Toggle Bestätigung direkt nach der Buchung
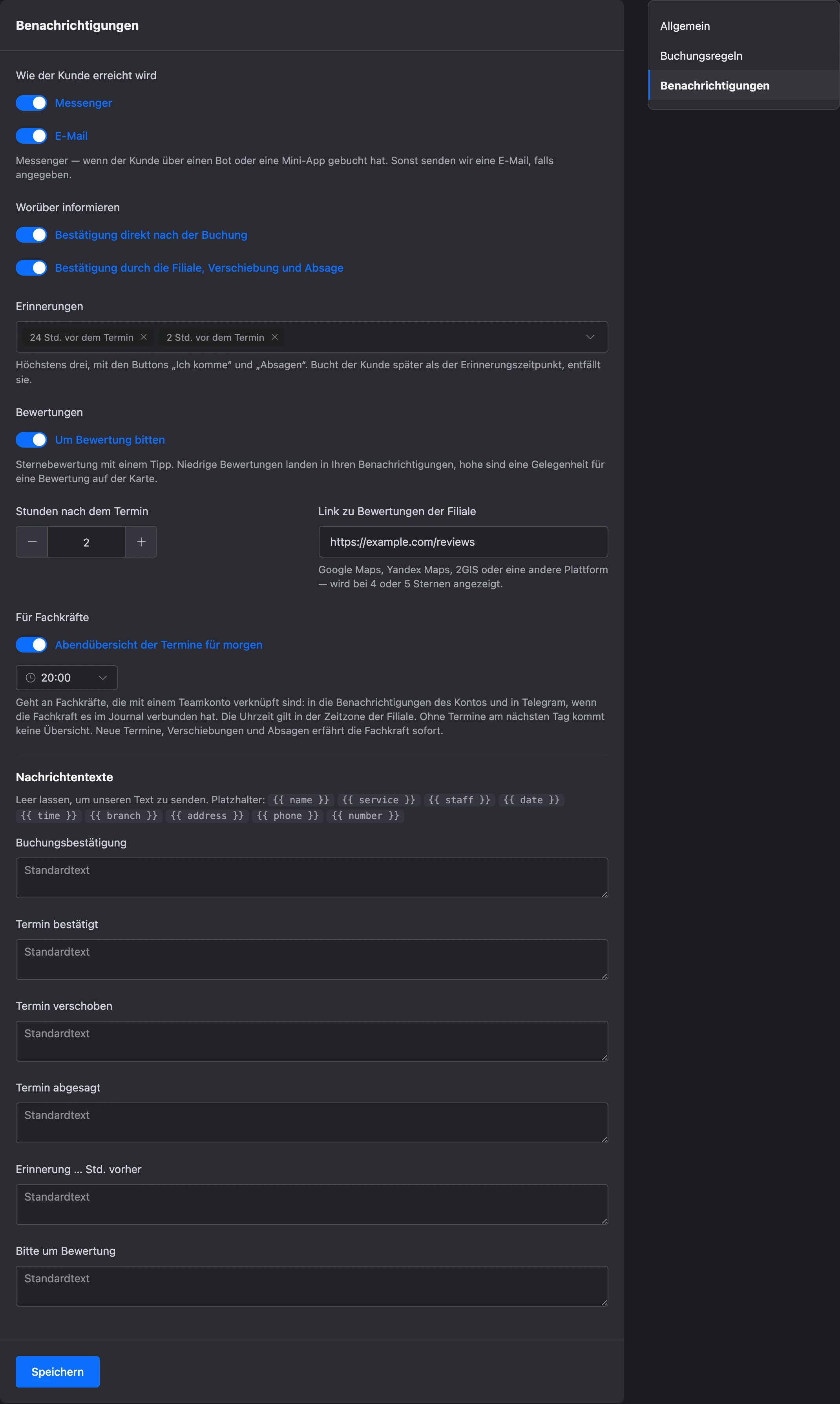The height and width of the screenshot is (1404, 840). tap(31, 235)
